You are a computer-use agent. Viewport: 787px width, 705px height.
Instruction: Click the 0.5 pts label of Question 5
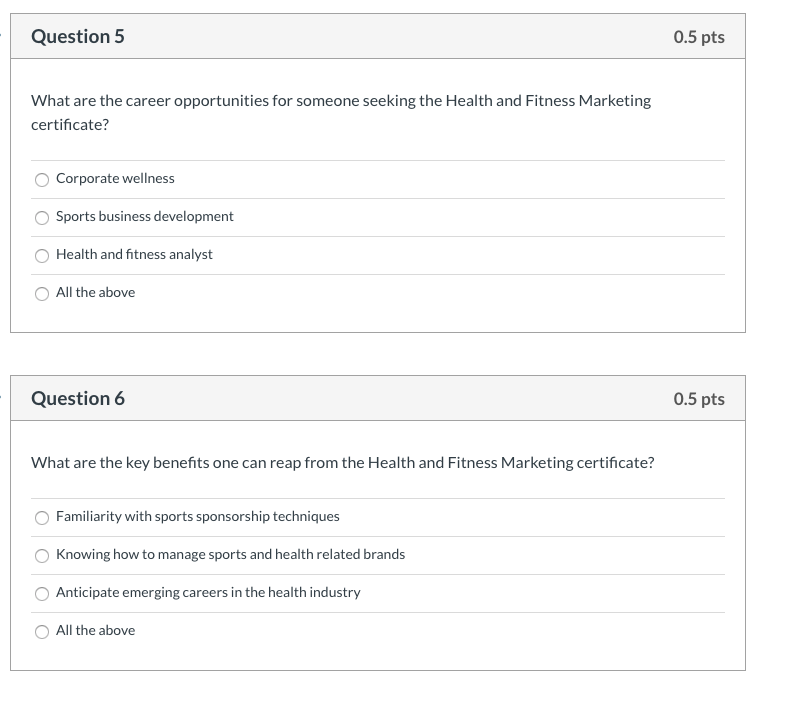[x=699, y=37]
